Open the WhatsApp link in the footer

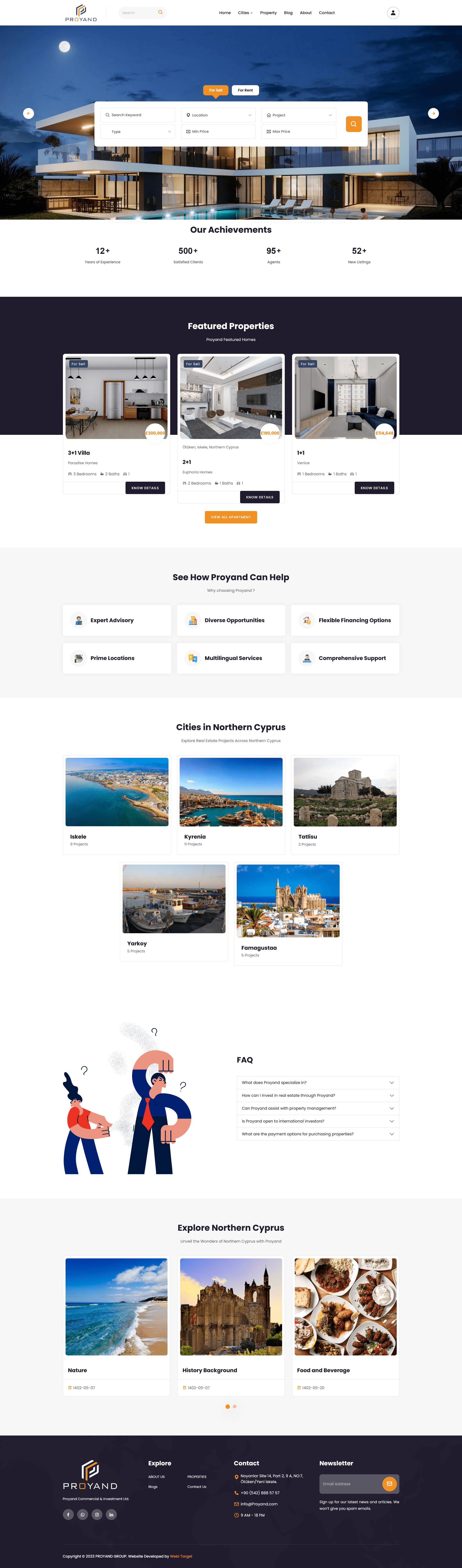(83, 1514)
